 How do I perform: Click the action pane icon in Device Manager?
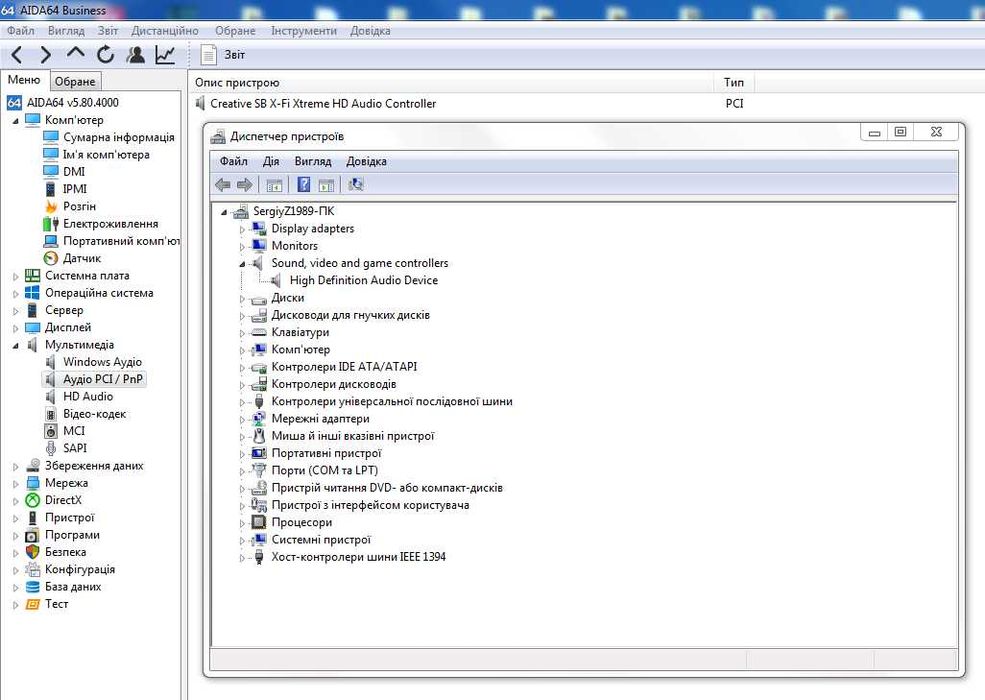coord(326,185)
